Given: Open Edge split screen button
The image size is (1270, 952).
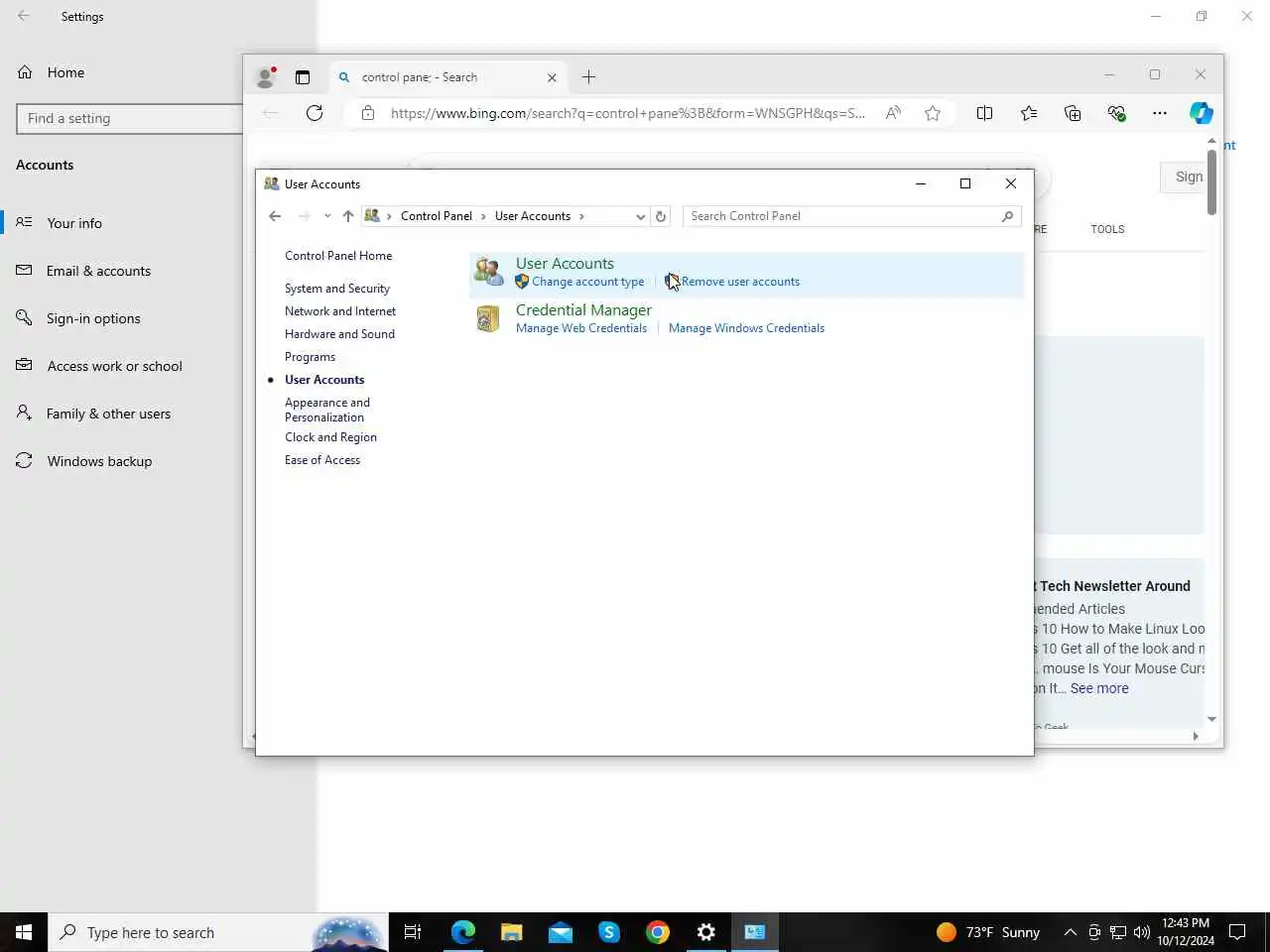Looking at the screenshot, I should (984, 113).
